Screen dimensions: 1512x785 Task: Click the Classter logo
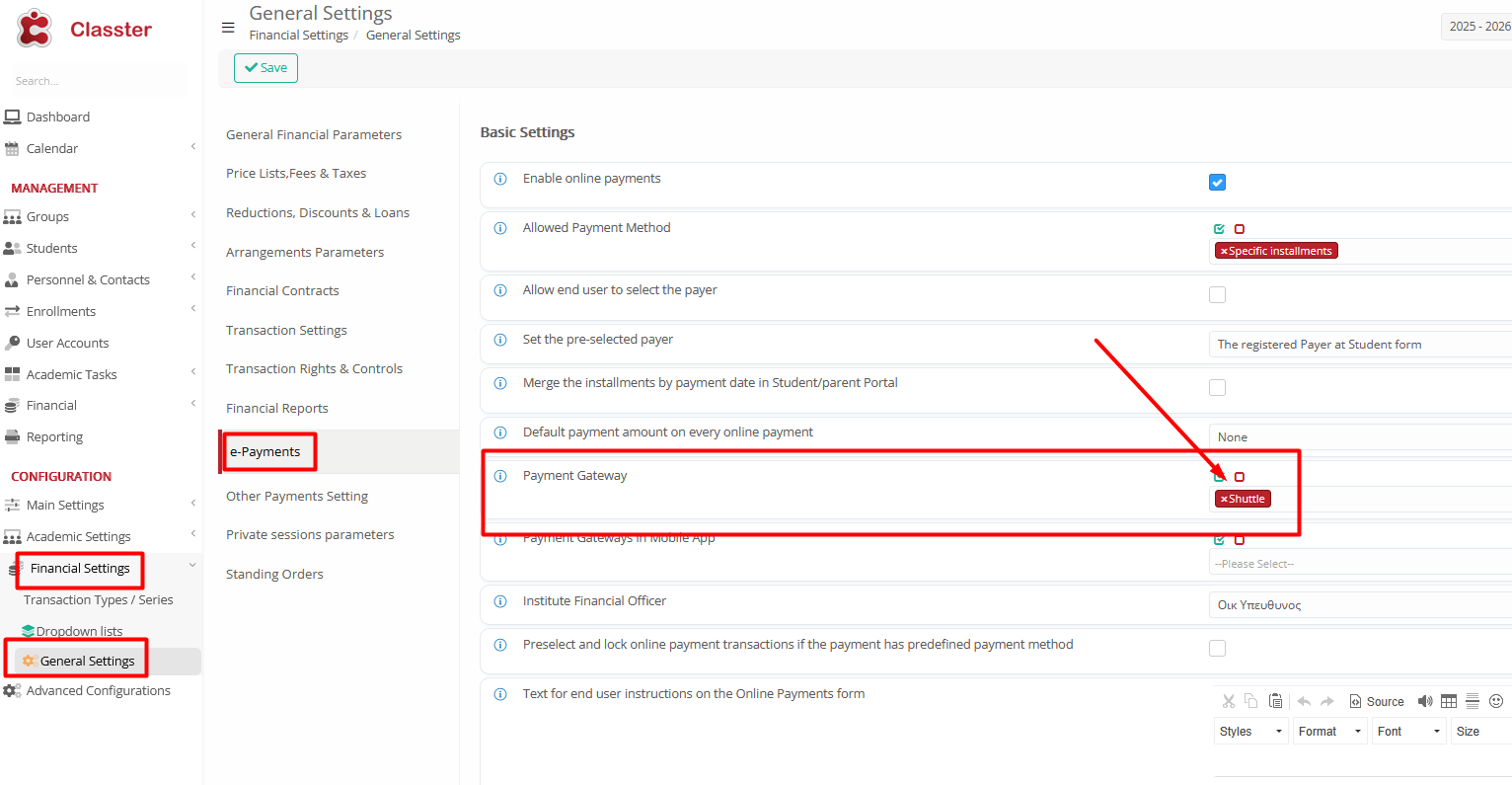(84, 30)
